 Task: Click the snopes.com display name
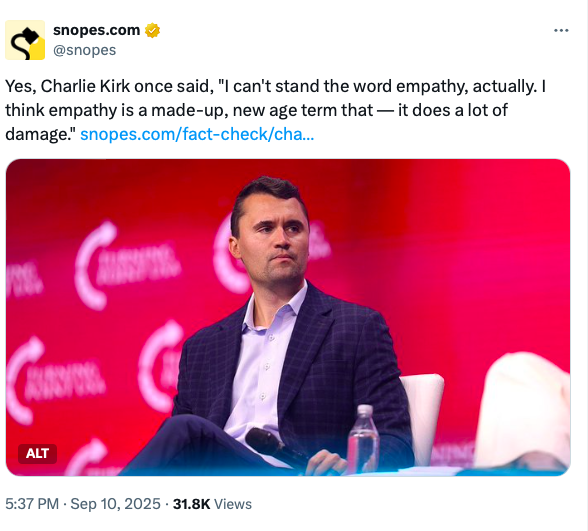coord(97,30)
